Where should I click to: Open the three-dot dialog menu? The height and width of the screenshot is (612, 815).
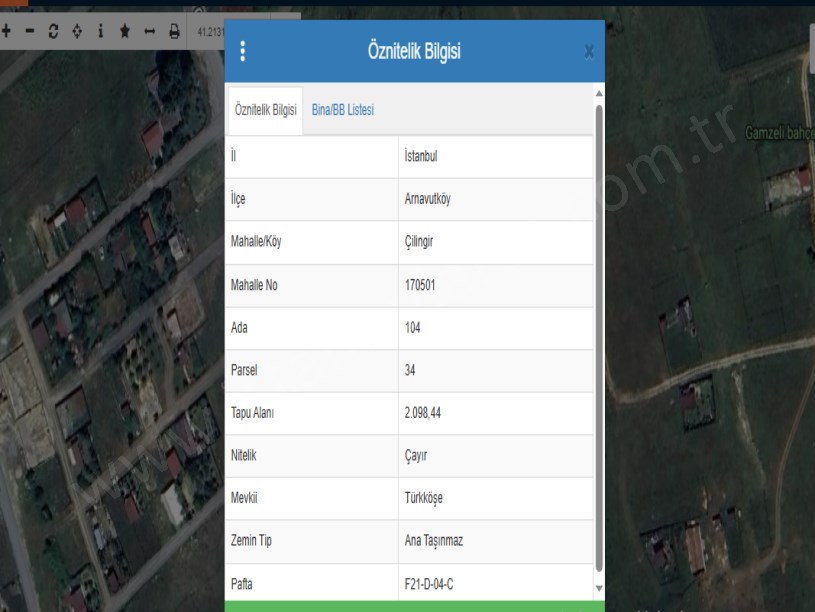(243, 52)
